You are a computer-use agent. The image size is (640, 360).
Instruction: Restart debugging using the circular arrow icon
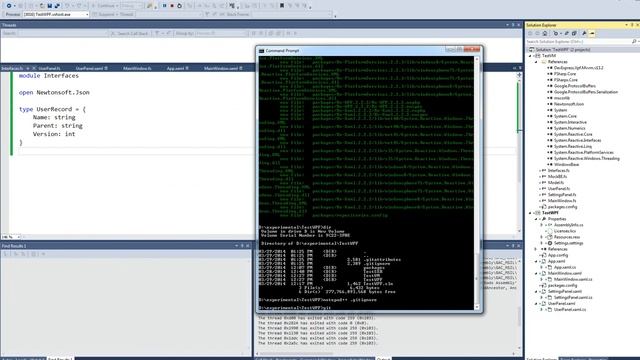pyautogui.click(x=179, y=6)
